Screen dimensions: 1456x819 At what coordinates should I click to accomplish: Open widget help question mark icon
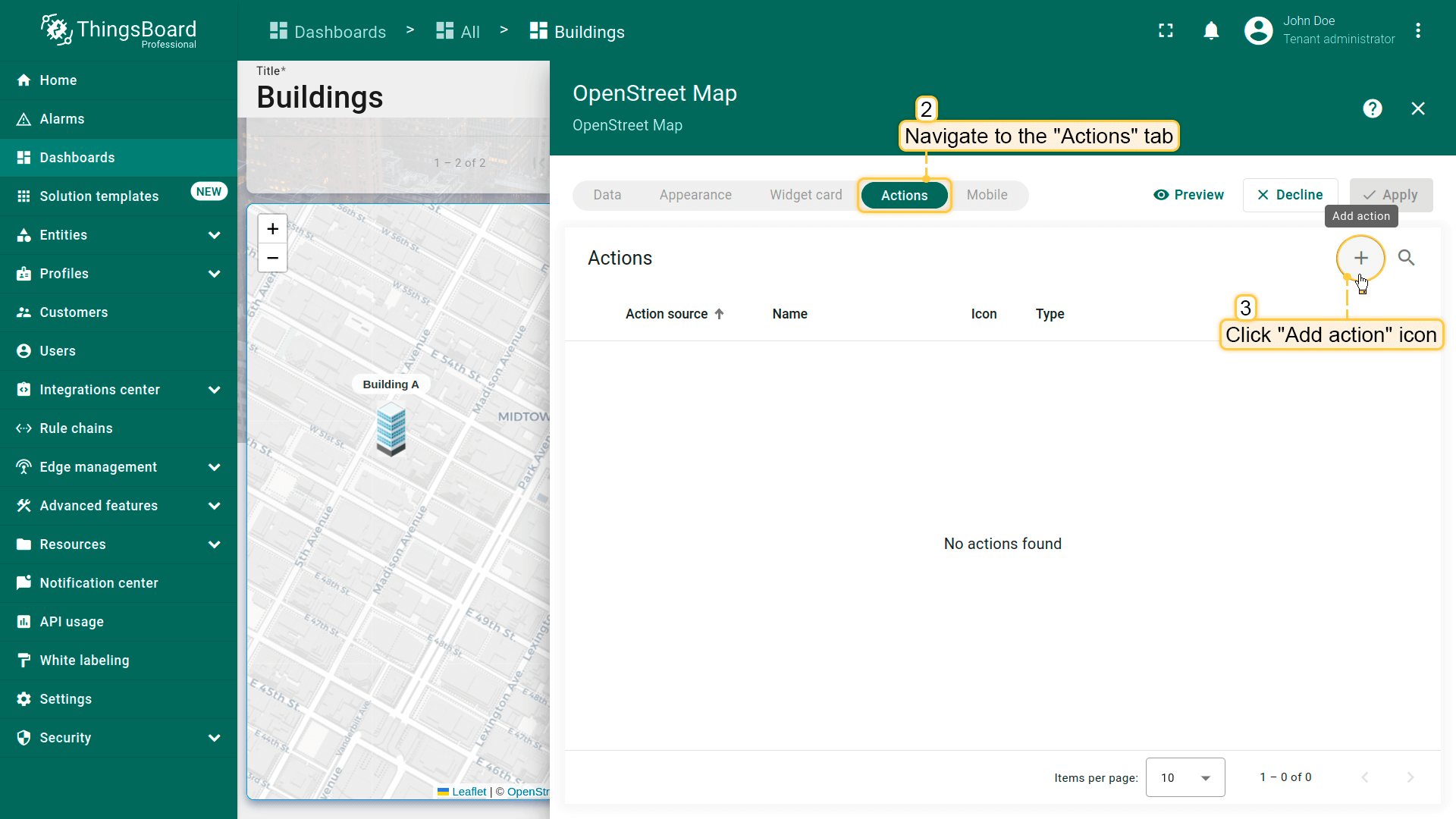[x=1372, y=108]
